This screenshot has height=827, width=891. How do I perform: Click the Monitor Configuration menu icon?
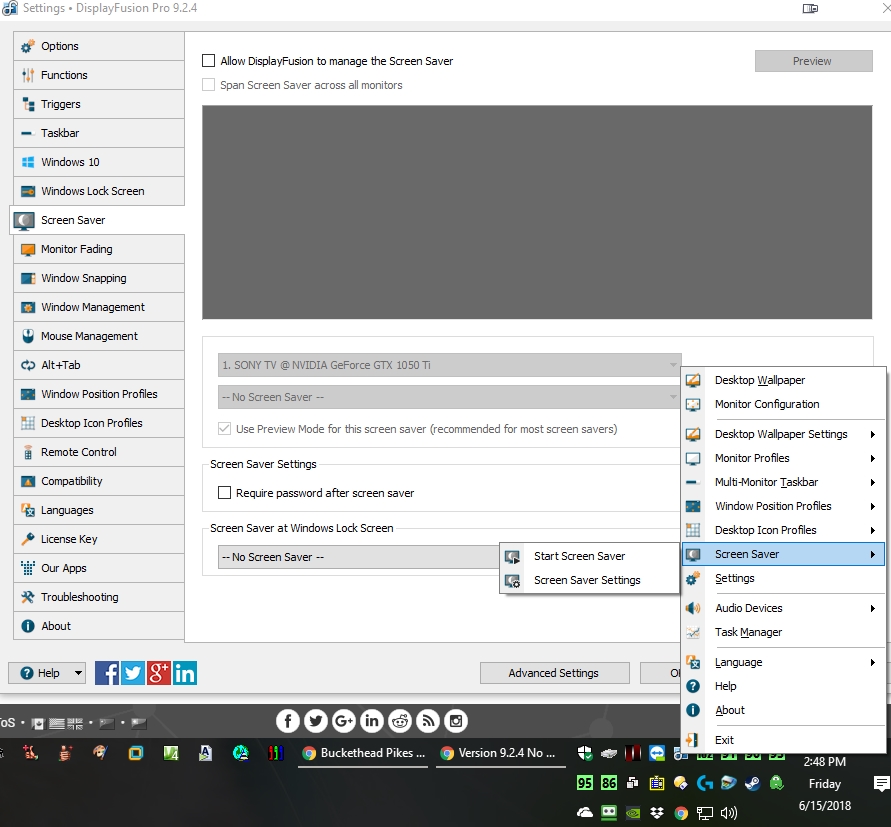693,404
